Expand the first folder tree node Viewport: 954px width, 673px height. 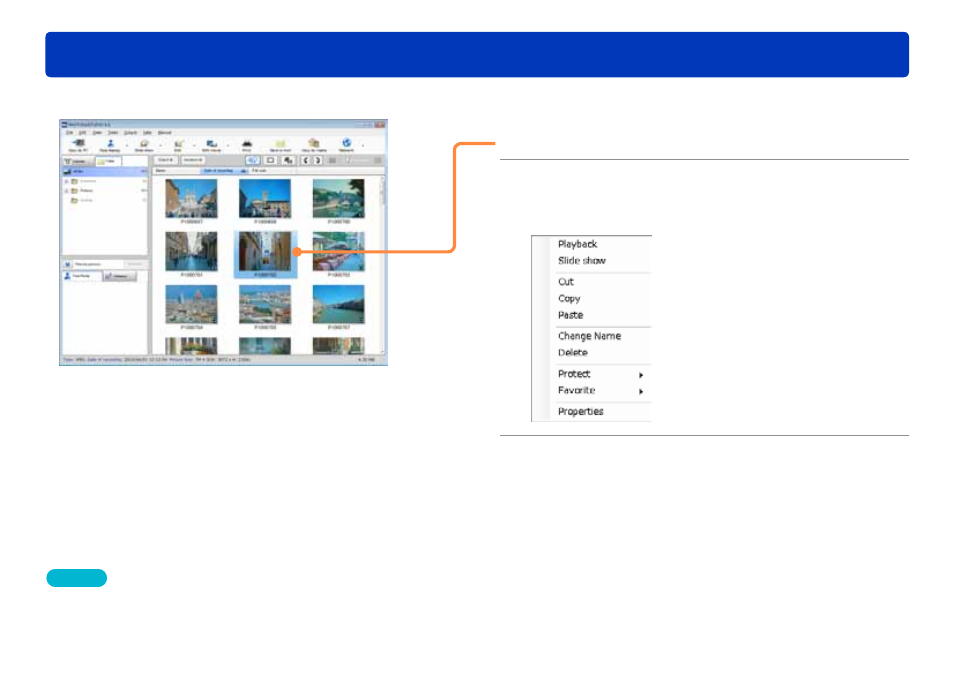66,181
